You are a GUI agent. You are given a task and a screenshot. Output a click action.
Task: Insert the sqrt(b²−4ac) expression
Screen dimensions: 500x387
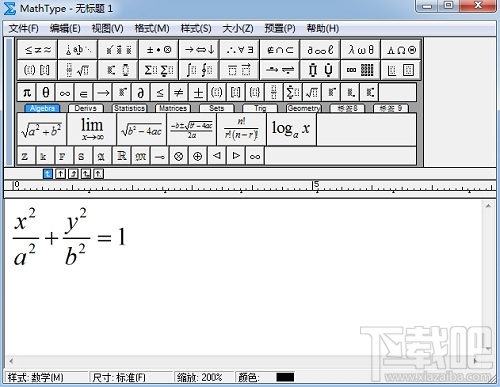tap(142, 129)
